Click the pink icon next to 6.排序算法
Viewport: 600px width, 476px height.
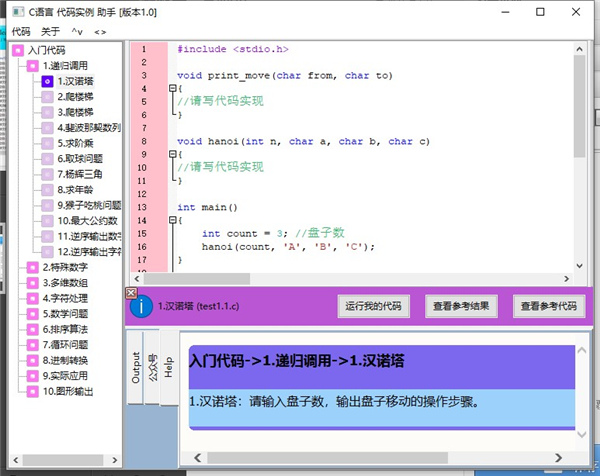pyautogui.click(x=32, y=328)
